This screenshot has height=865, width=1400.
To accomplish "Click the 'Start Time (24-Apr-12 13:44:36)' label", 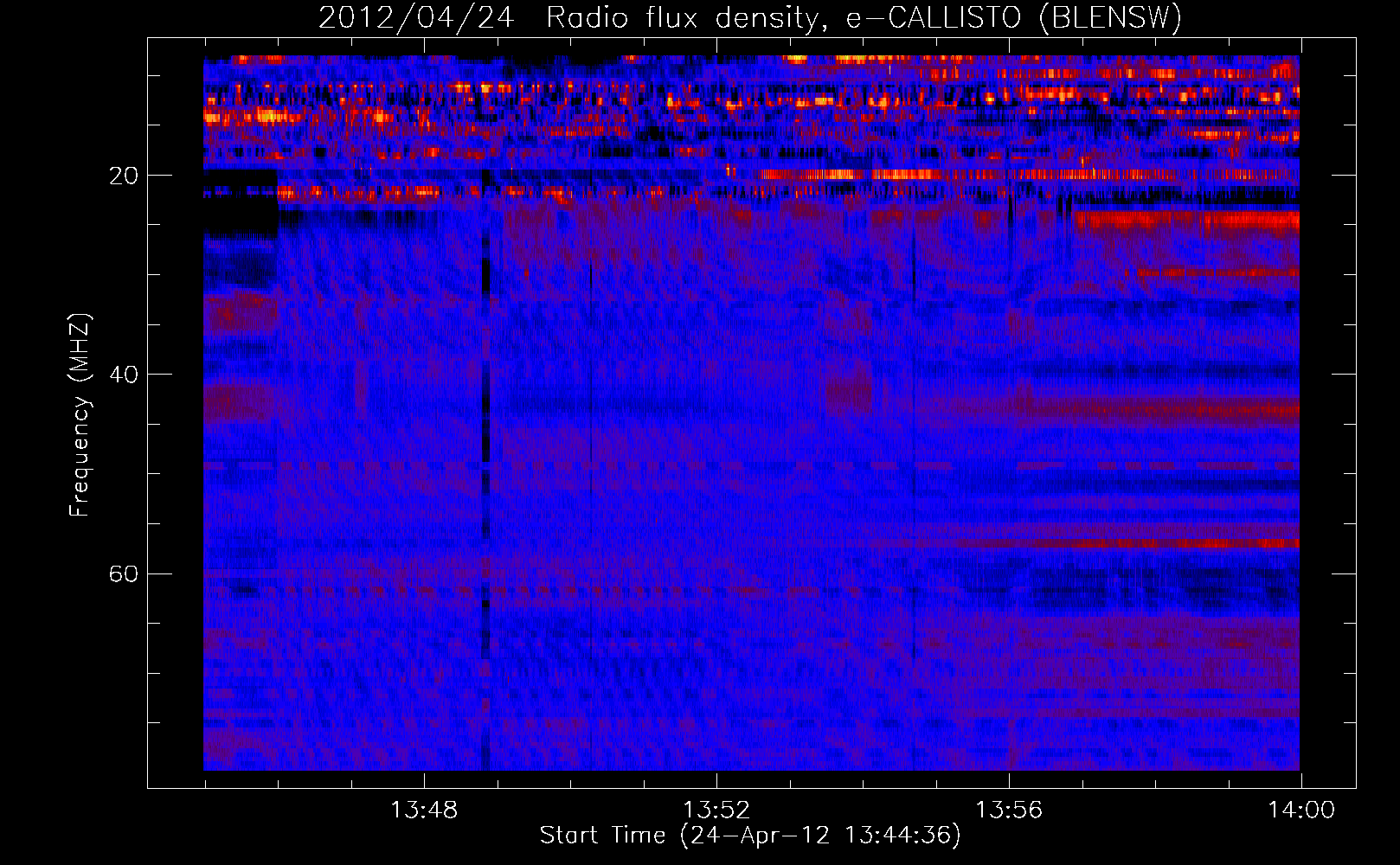I will tap(750, 836).
